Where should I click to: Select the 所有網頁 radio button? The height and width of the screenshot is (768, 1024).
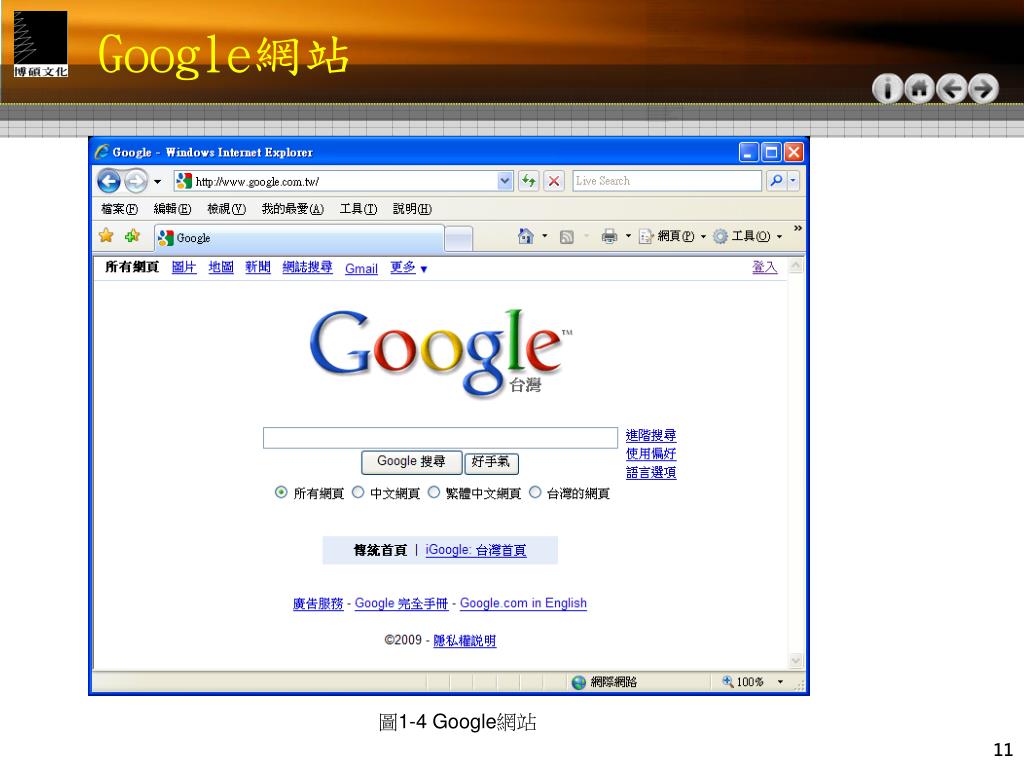click(x=281, y=492)
